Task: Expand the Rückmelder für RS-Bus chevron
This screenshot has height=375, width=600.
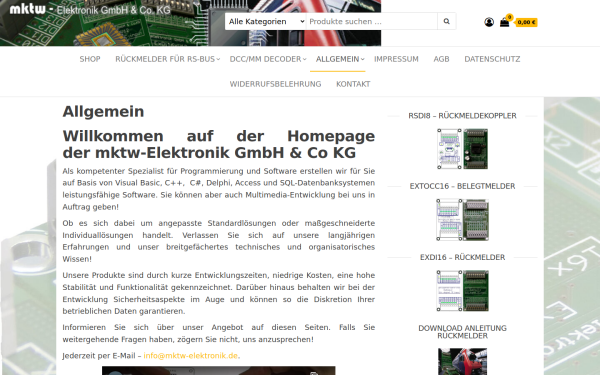Action: [x=218, y=59]
